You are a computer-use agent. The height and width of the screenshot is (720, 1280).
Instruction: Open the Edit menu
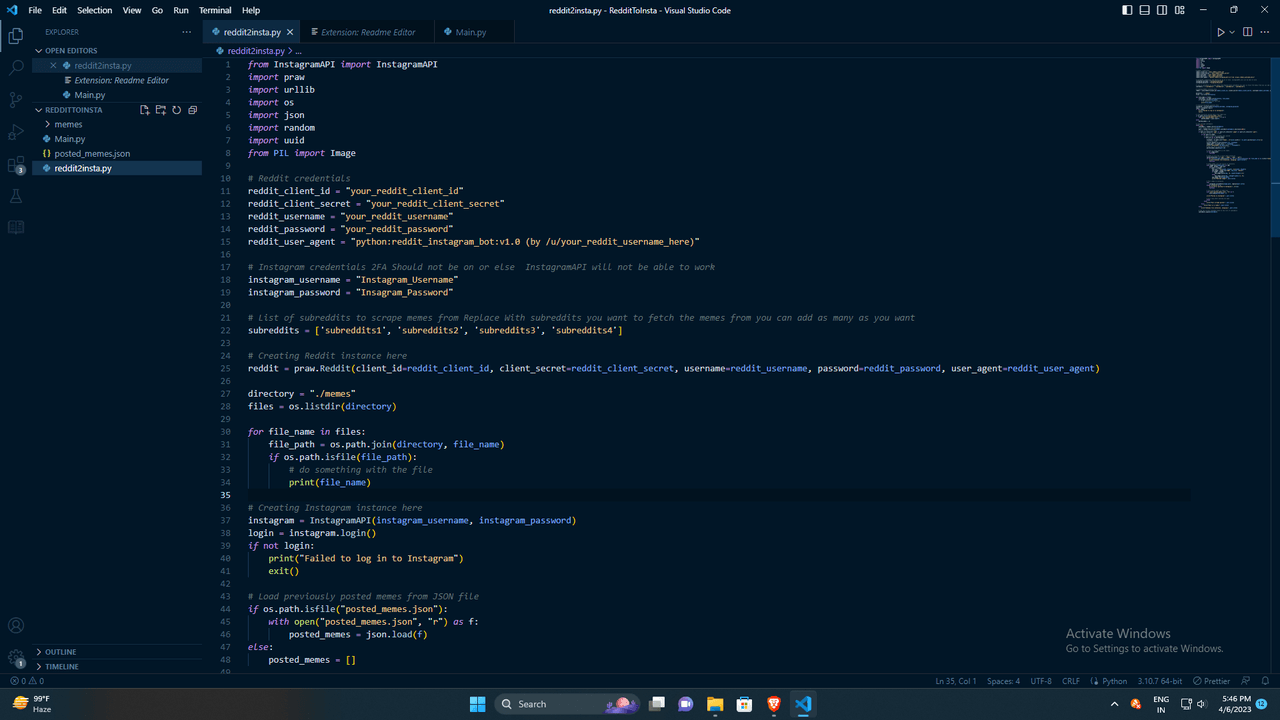click(x=59, y=10)
